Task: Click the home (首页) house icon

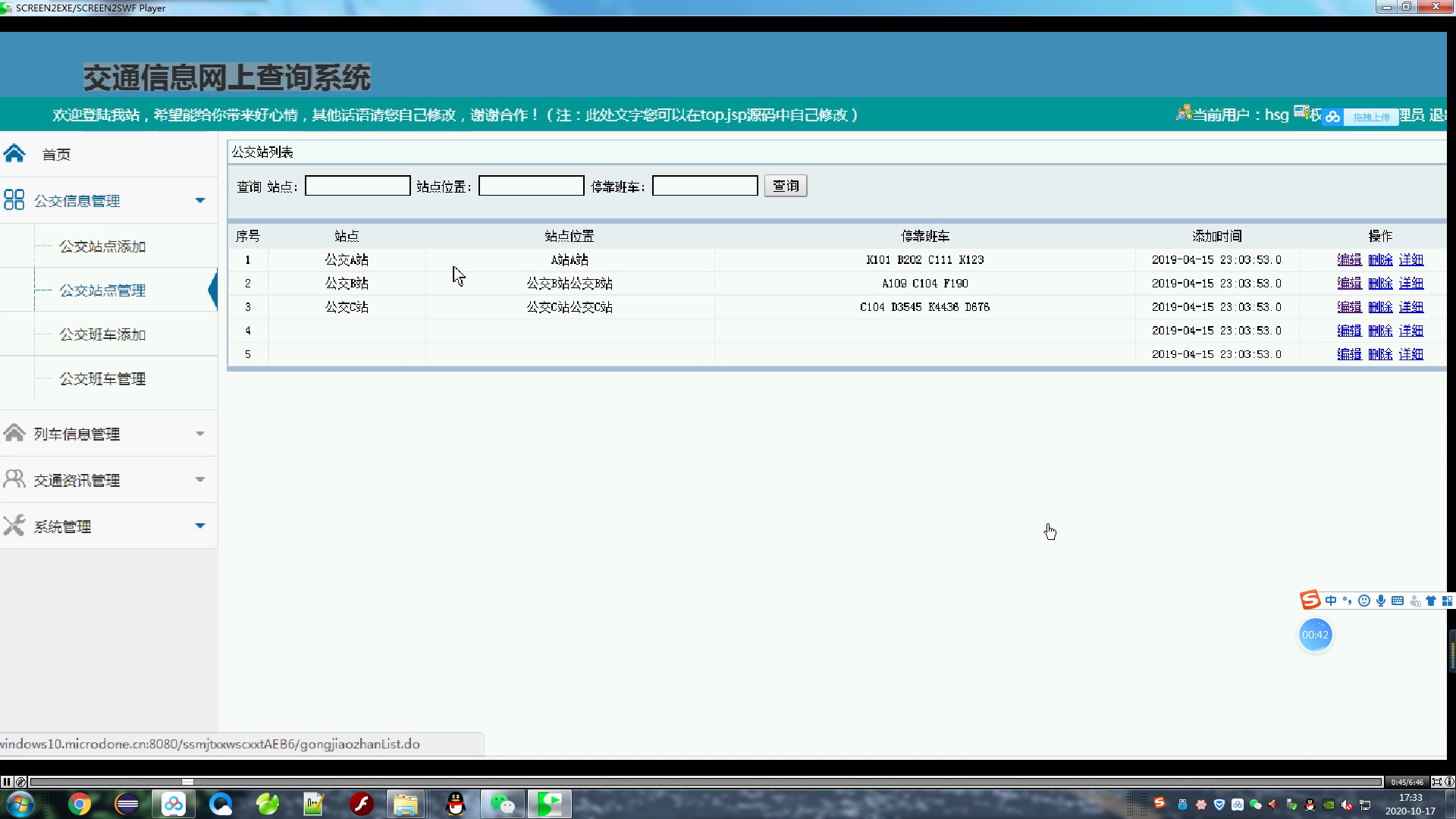Action: [x=14, y=154]
